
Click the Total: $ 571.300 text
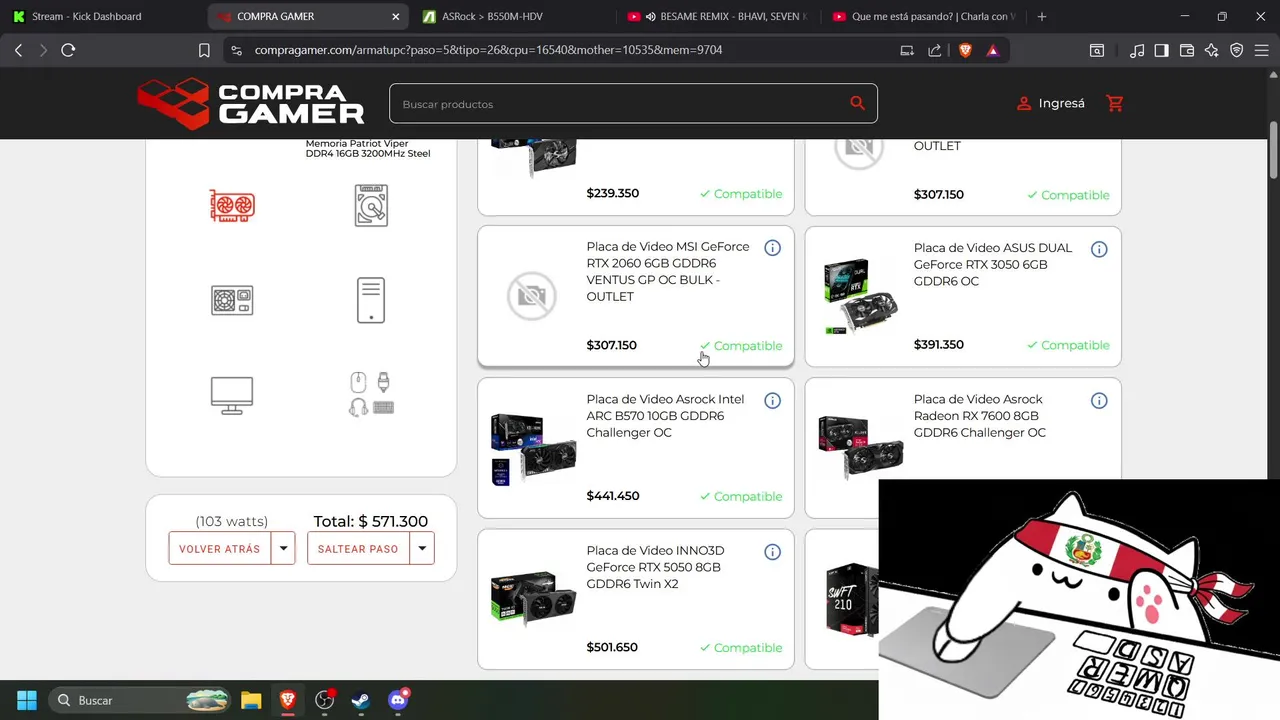[371, 521]
